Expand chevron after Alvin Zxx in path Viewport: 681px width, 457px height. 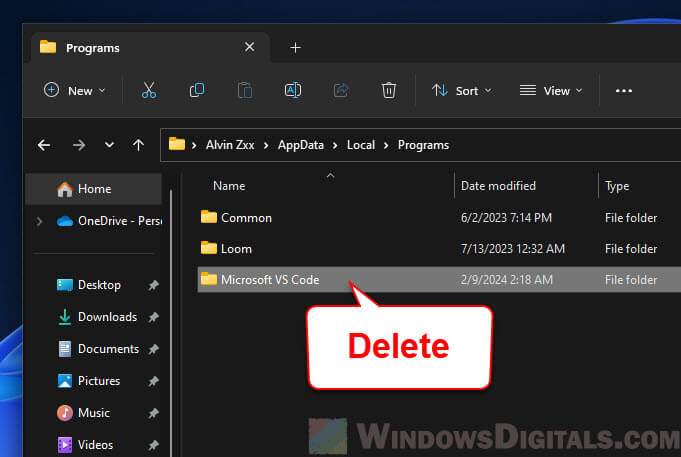point(266,146)
